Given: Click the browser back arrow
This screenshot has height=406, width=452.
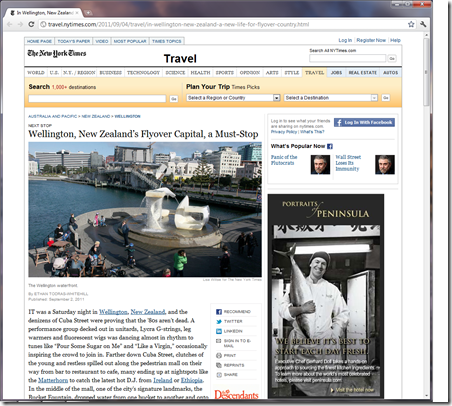Looking at the screenshot, I should tap(10, 24).
